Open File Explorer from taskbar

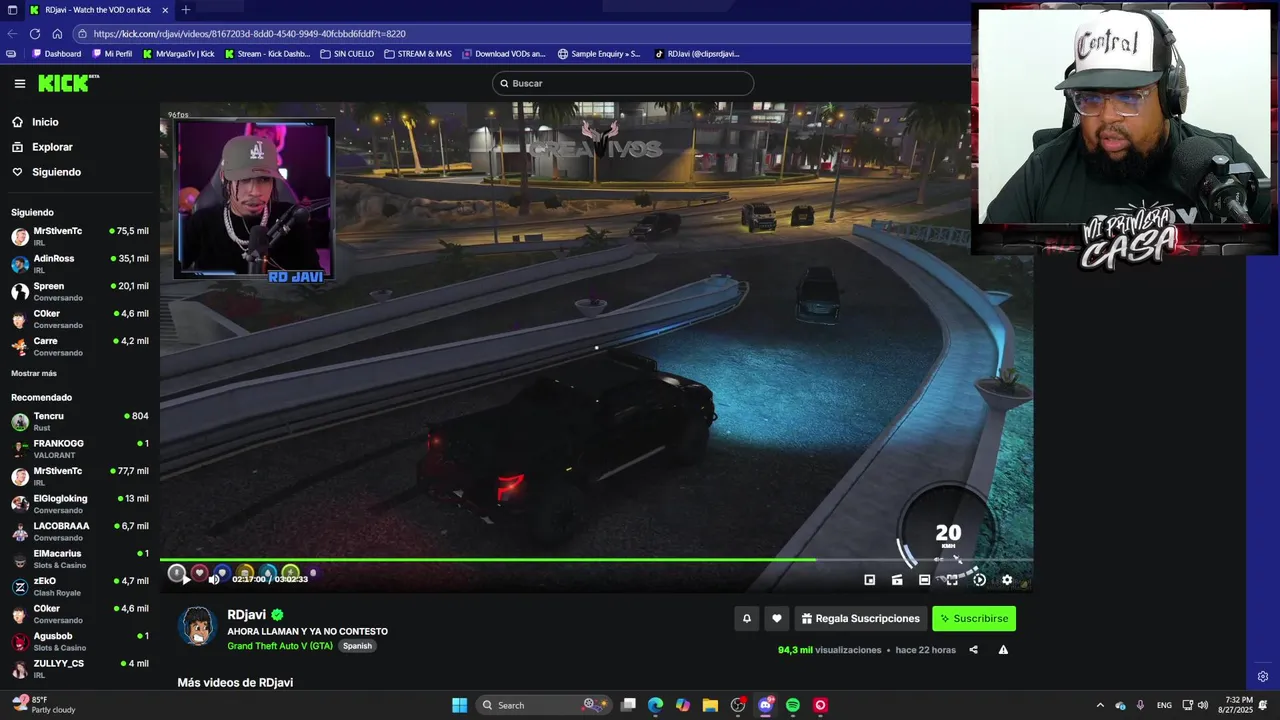pyautogui.click(x=710, y=705)
